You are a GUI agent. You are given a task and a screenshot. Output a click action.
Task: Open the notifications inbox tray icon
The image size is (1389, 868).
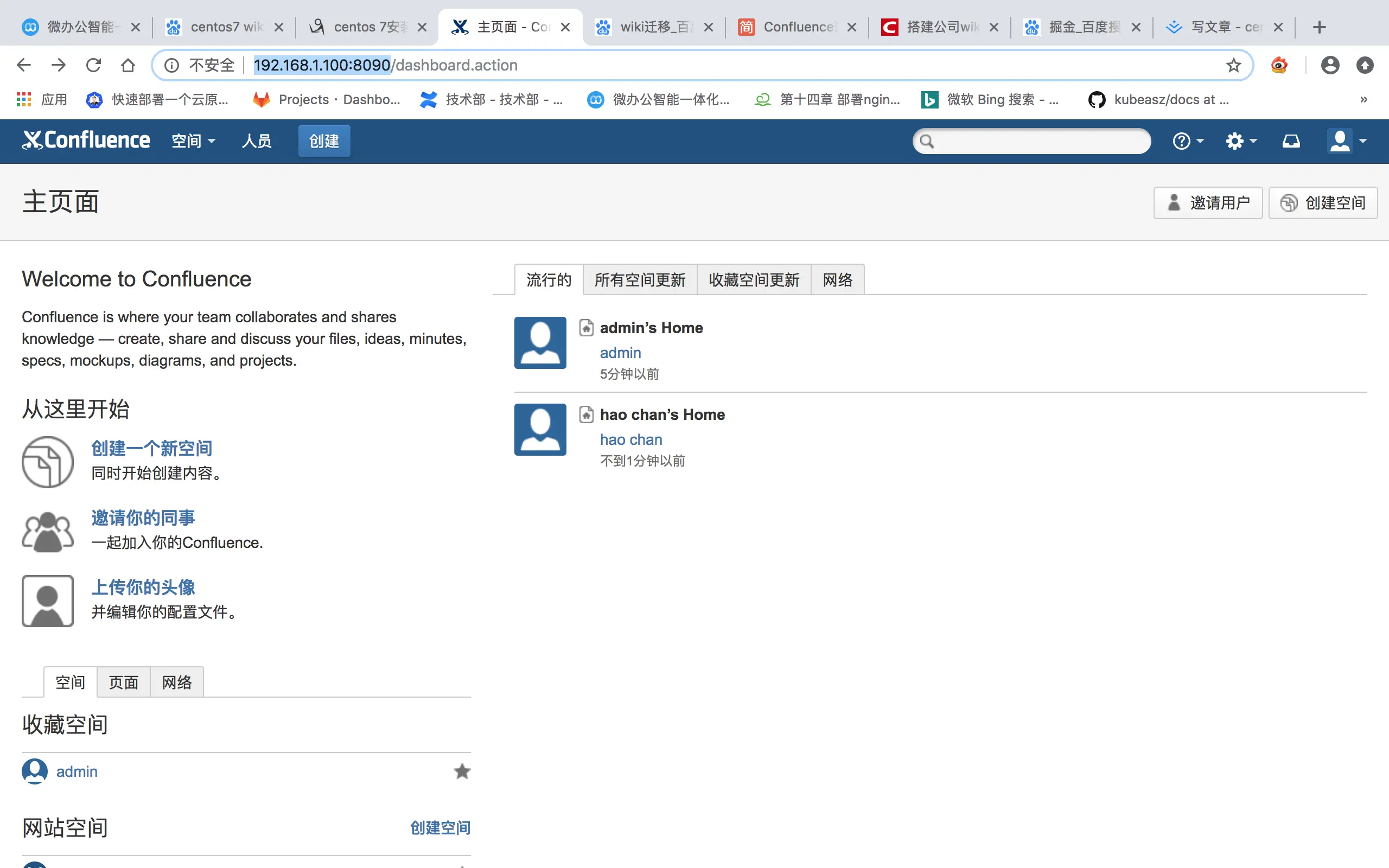[1291, 141]
